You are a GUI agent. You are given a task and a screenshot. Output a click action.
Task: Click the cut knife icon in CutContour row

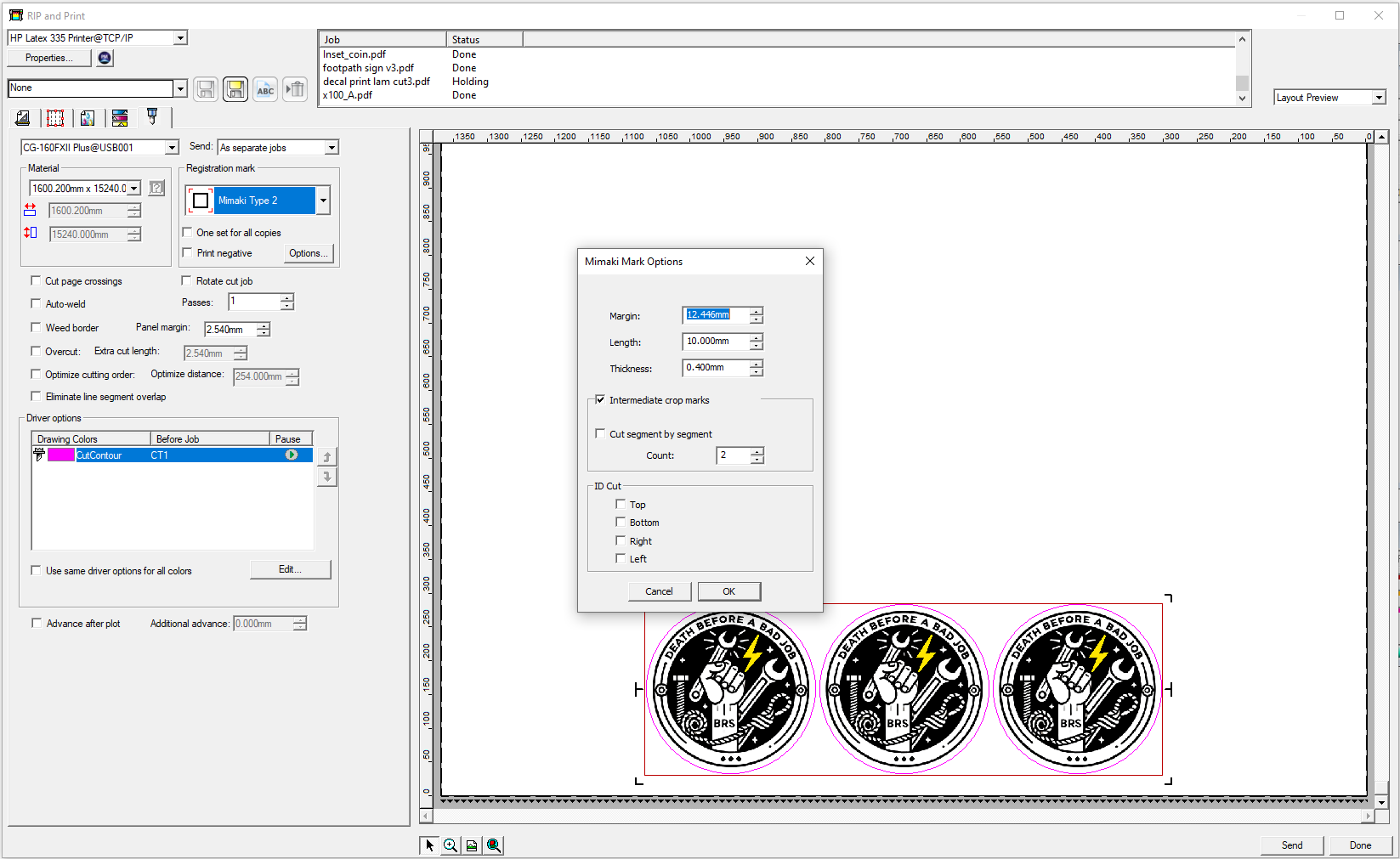coord(39,455)
